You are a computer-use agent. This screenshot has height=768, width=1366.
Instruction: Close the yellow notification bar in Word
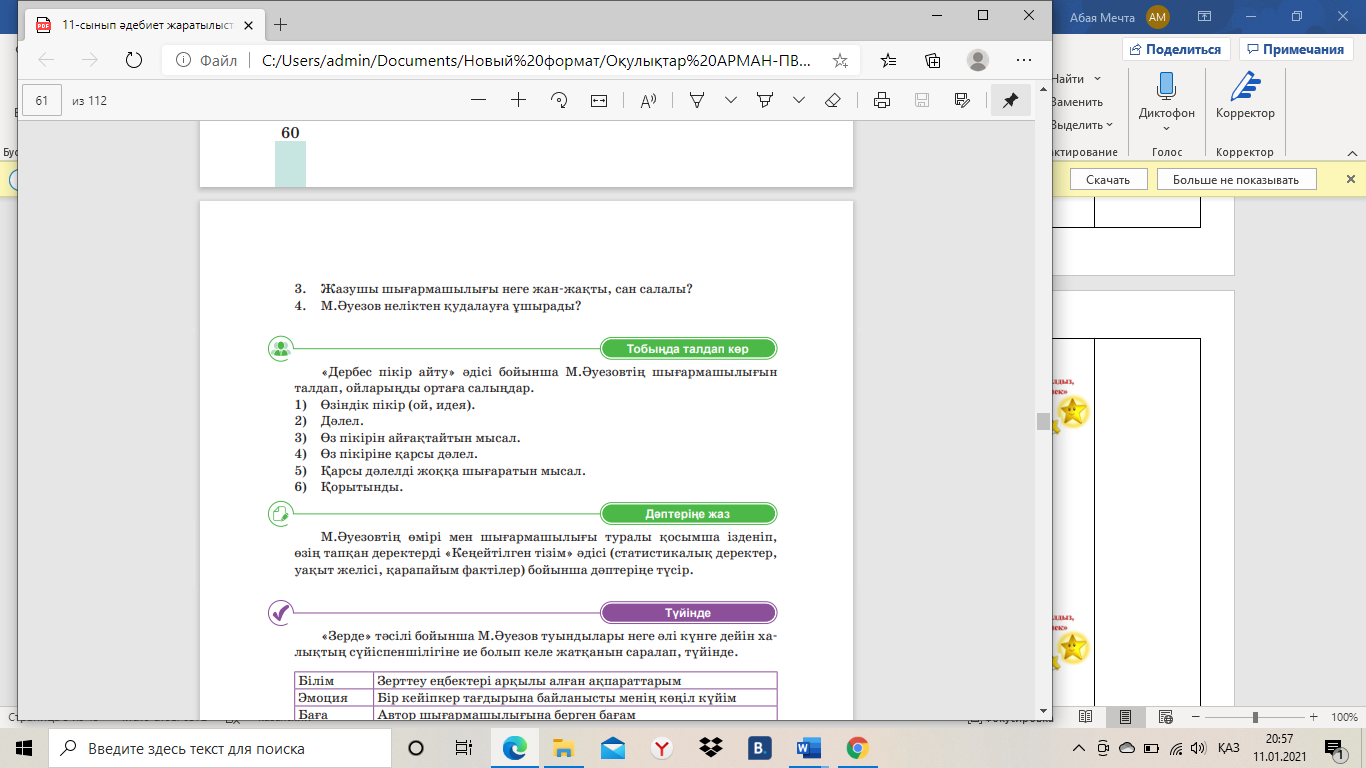(1350, 180)
